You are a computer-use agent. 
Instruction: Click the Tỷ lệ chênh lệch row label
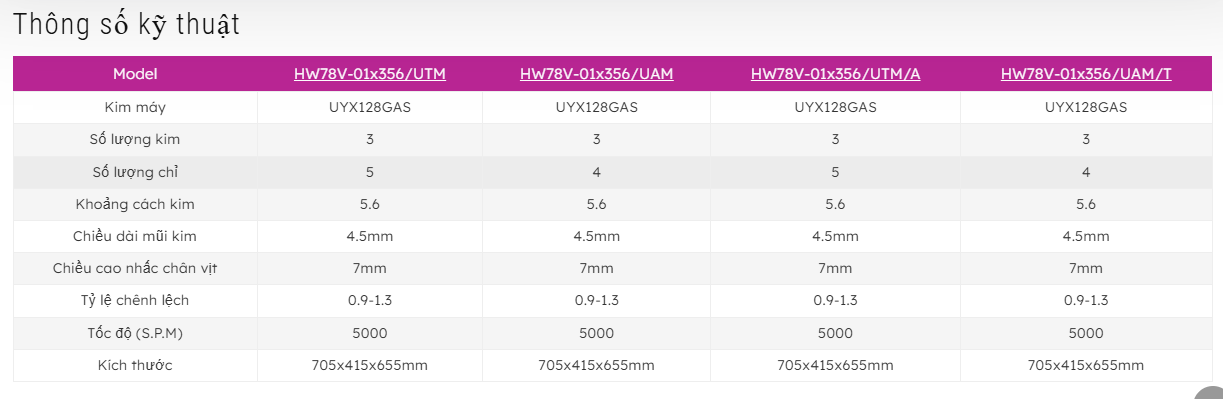pyautogui.click(x=135, y=300)
